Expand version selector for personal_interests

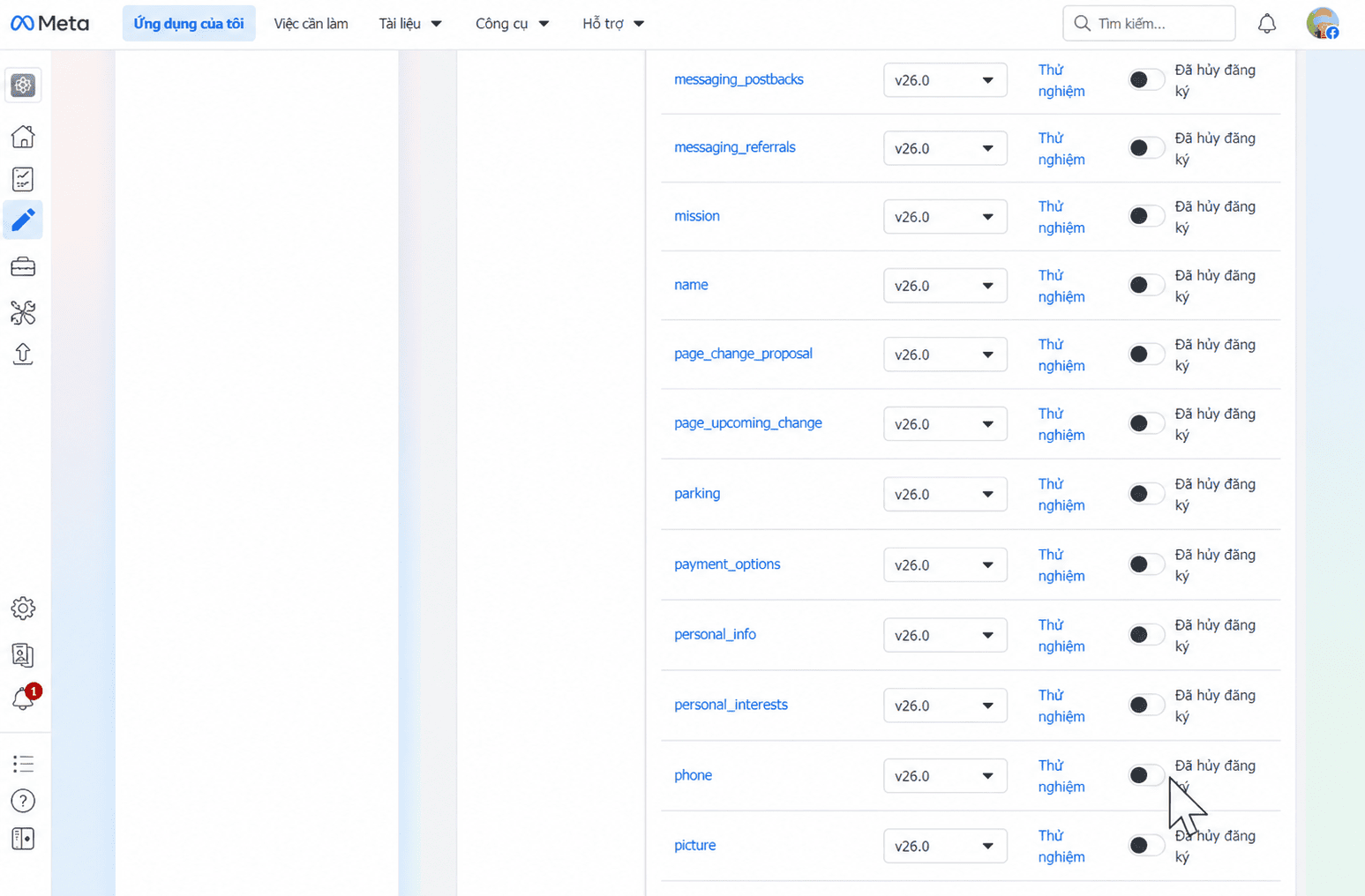pyautogui.click(x=945, y=706)
